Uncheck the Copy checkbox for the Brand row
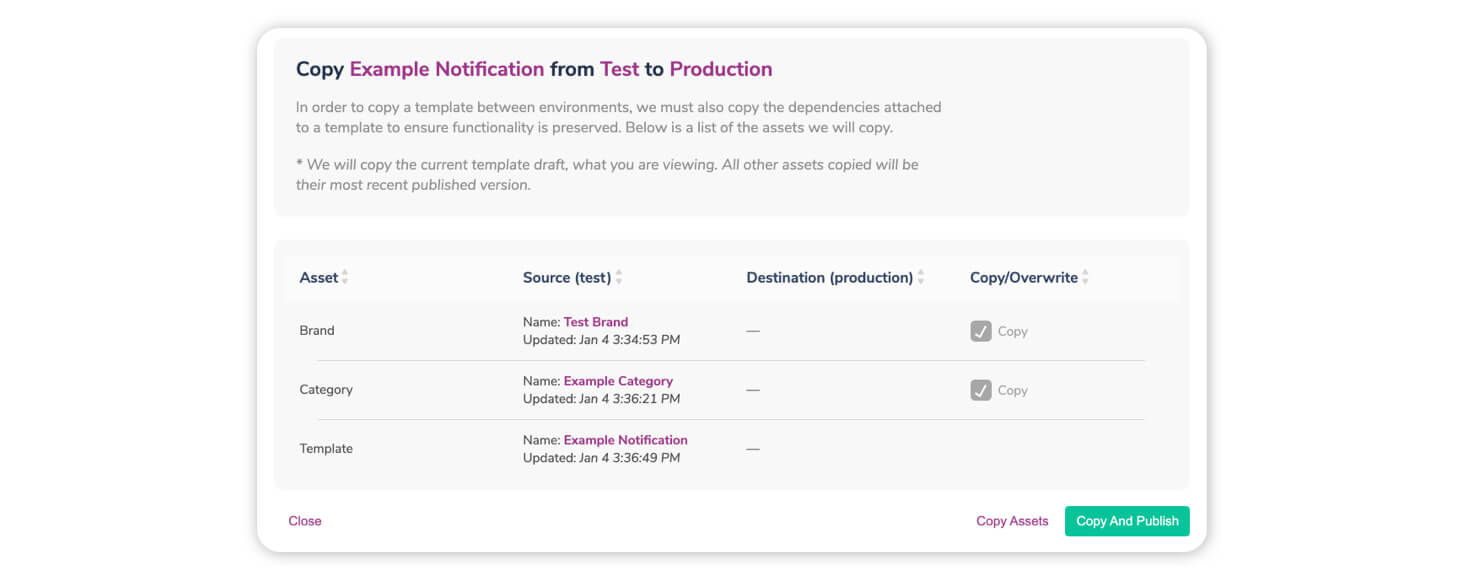This screenshot has width=1464, height=580. click(981, 331)
